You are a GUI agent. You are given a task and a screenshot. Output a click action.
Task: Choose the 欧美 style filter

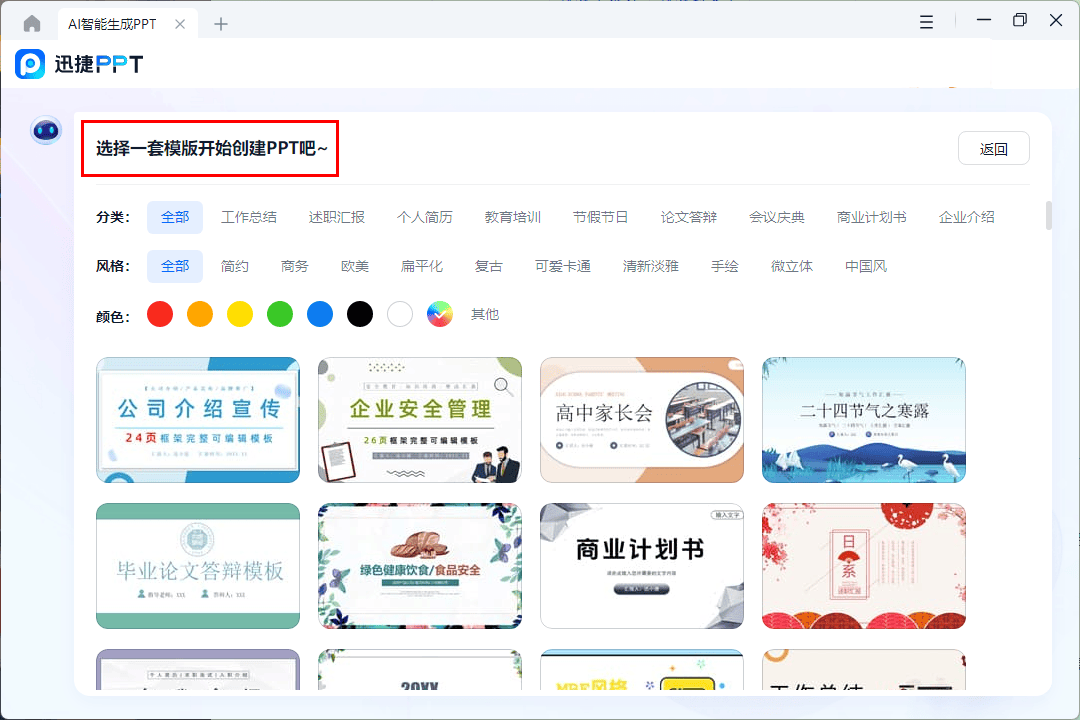(x=355, y=267)
